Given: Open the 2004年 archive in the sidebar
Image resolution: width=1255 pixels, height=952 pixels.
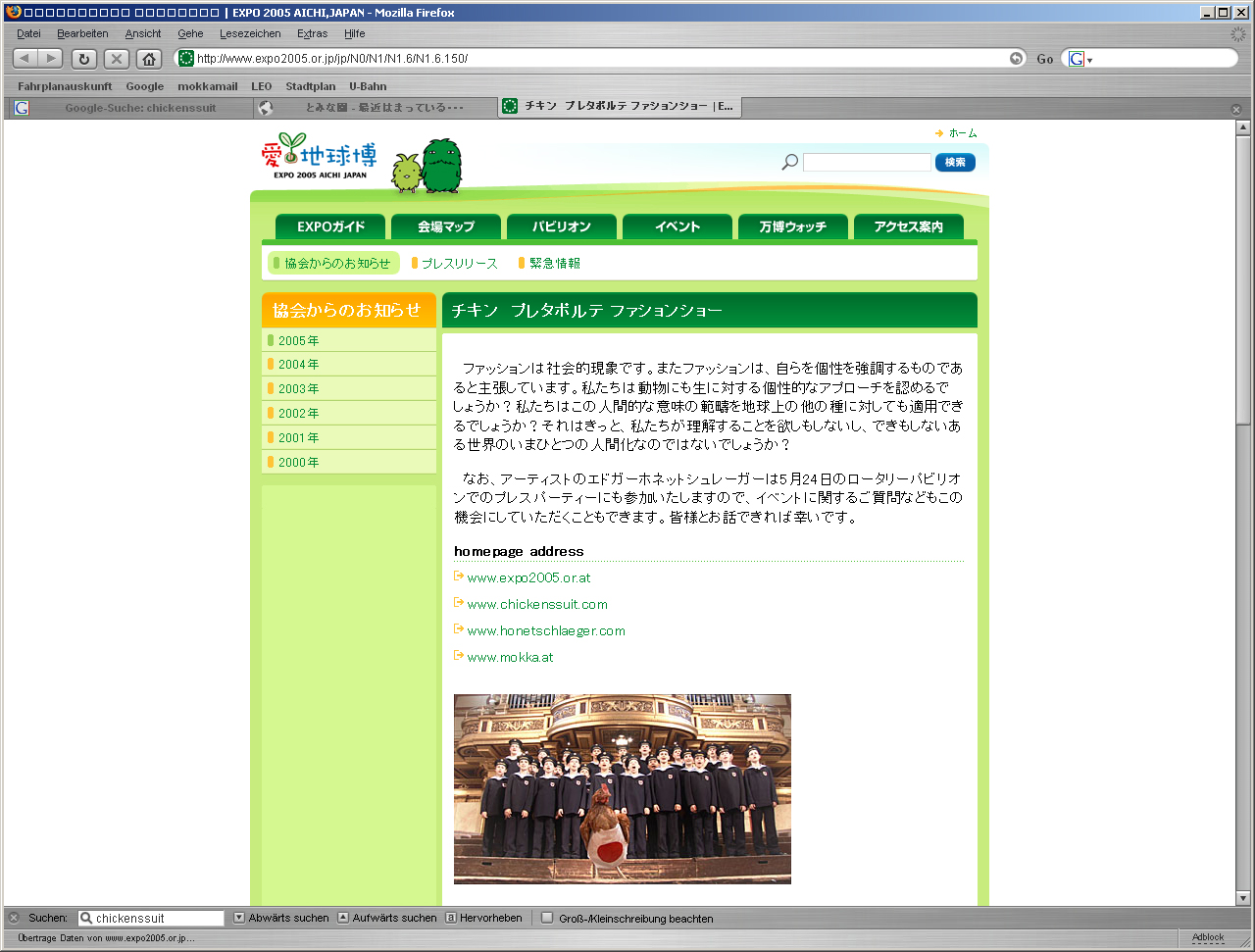Looking at the screenshot, I should point(349,364).
